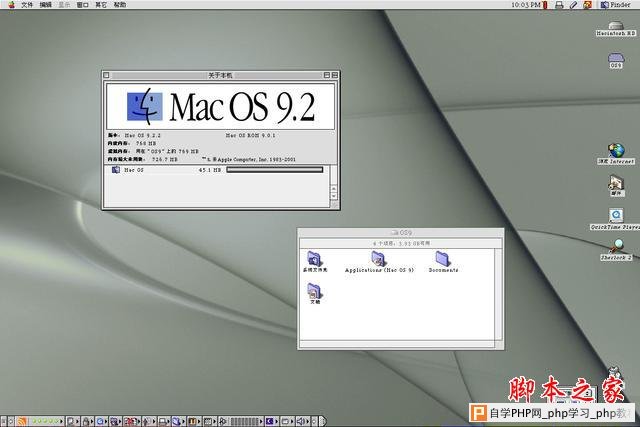
Task: Open the 帮助 menu
Action: point(120,5)
